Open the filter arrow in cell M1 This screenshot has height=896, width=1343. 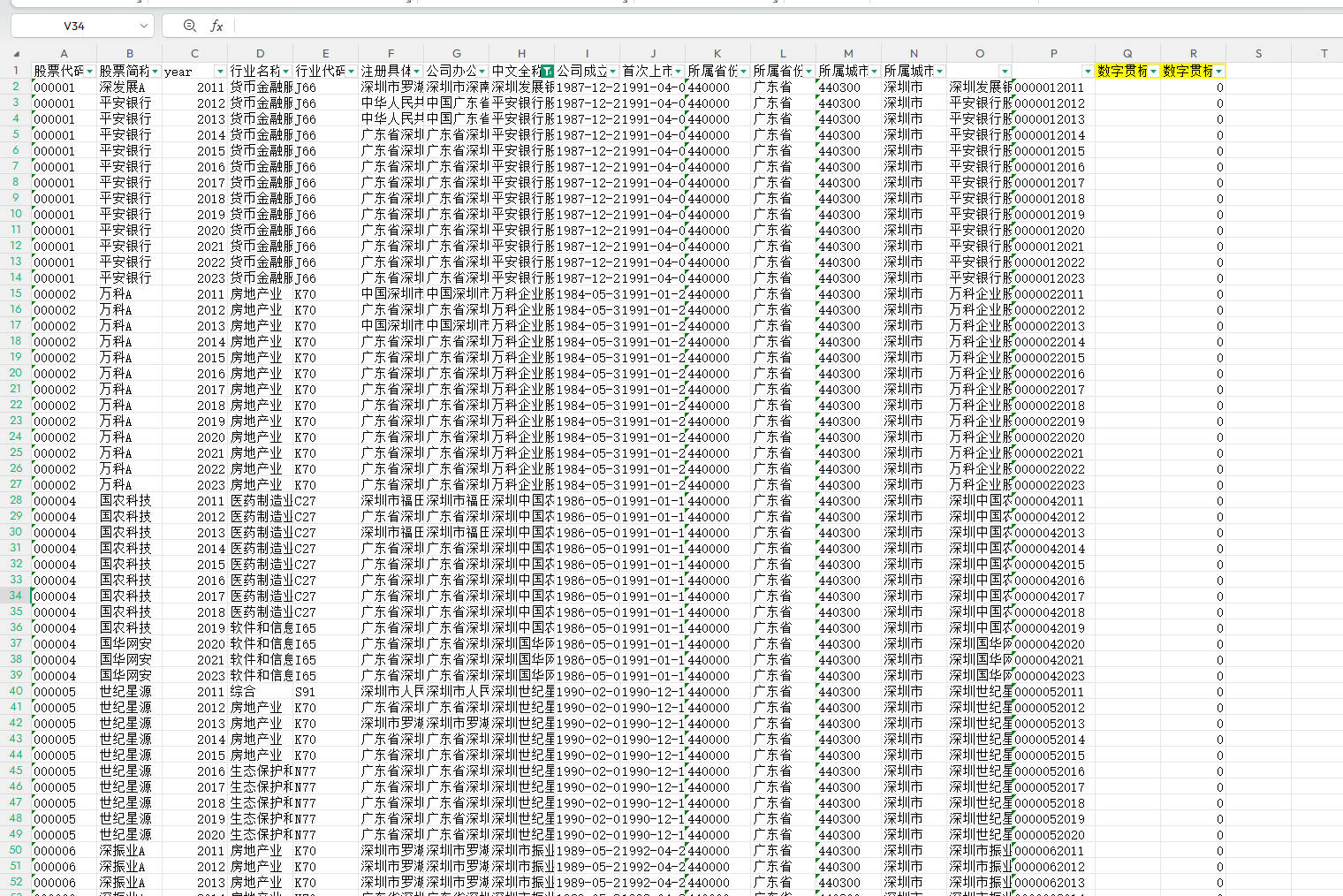(875, 71)
